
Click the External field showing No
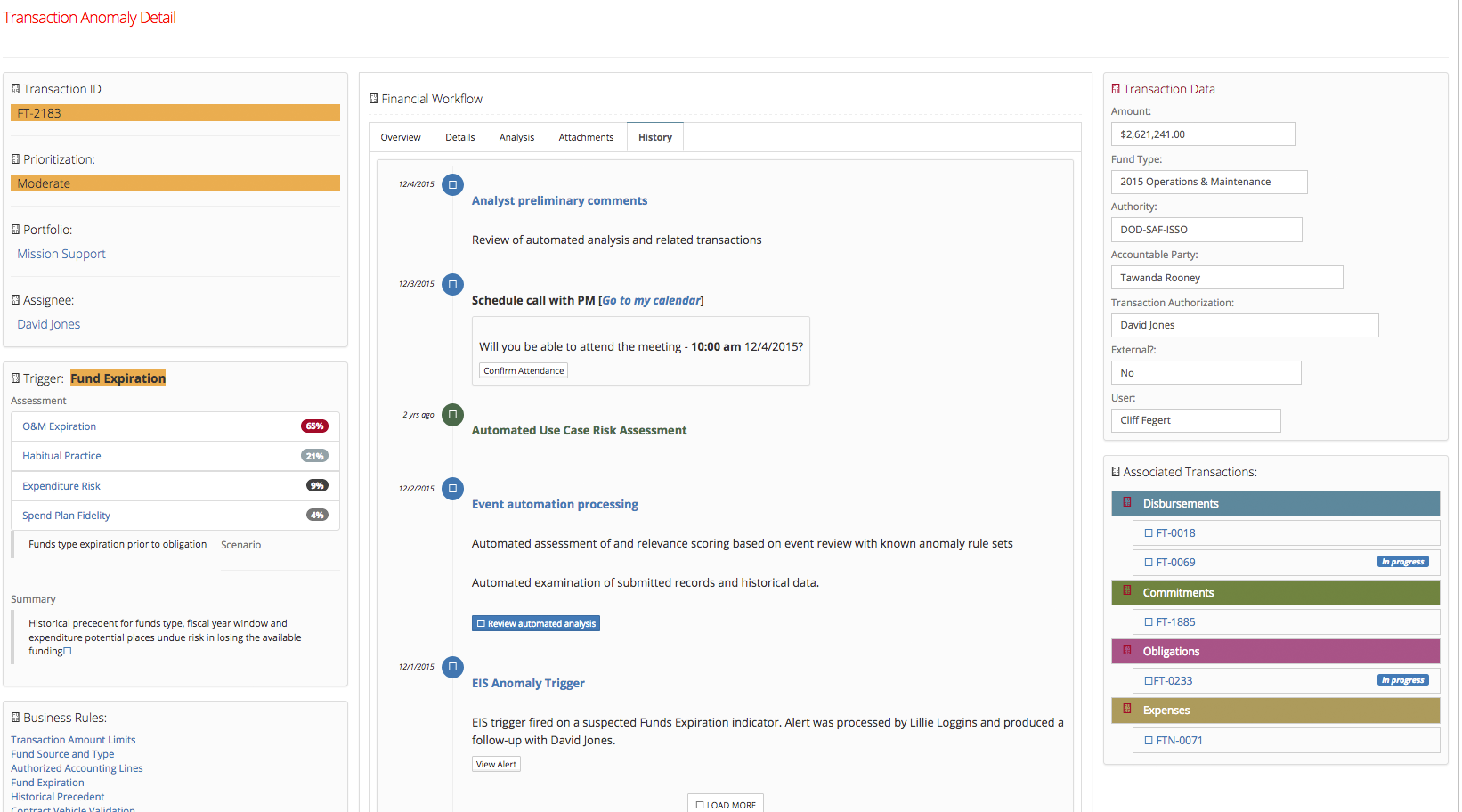[1206, 373]
